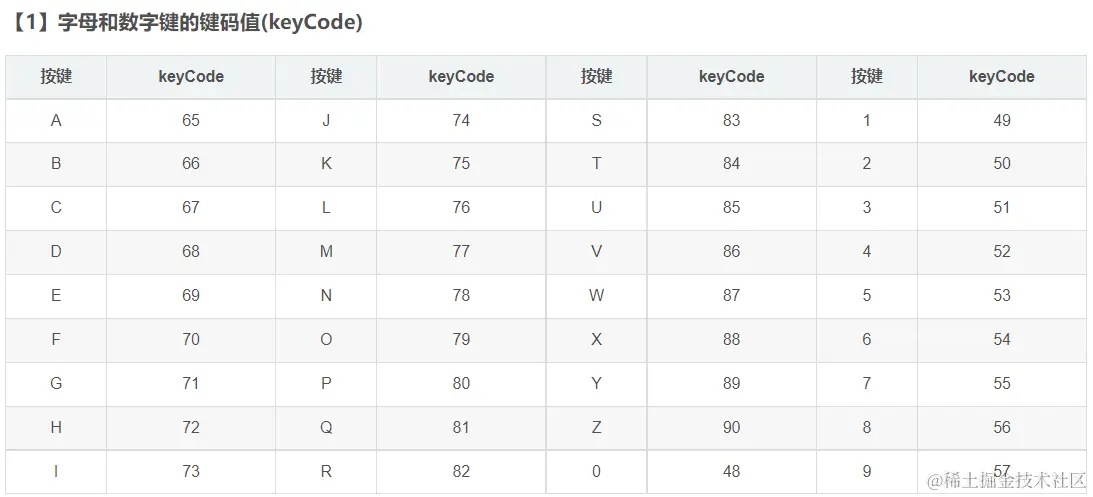The height and width of the screenshot is (497, 1093).
Task: Click the cell for key S
Action: [597, 120]
